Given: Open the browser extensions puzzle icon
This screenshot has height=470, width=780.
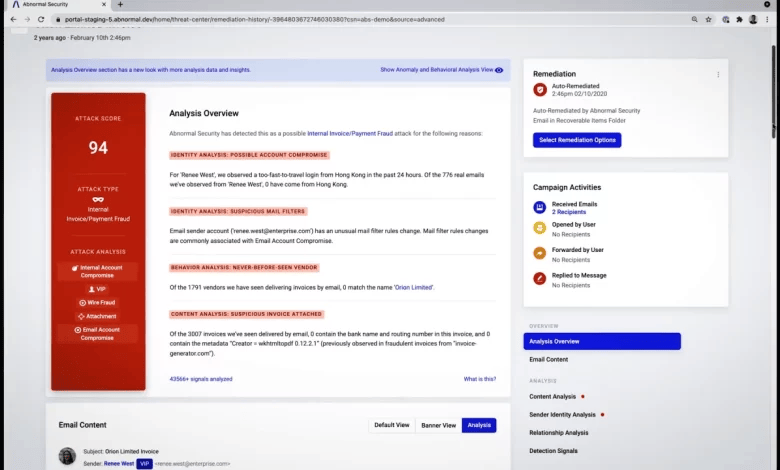Looking at the screenshot, I should click(x=740, y=19).
